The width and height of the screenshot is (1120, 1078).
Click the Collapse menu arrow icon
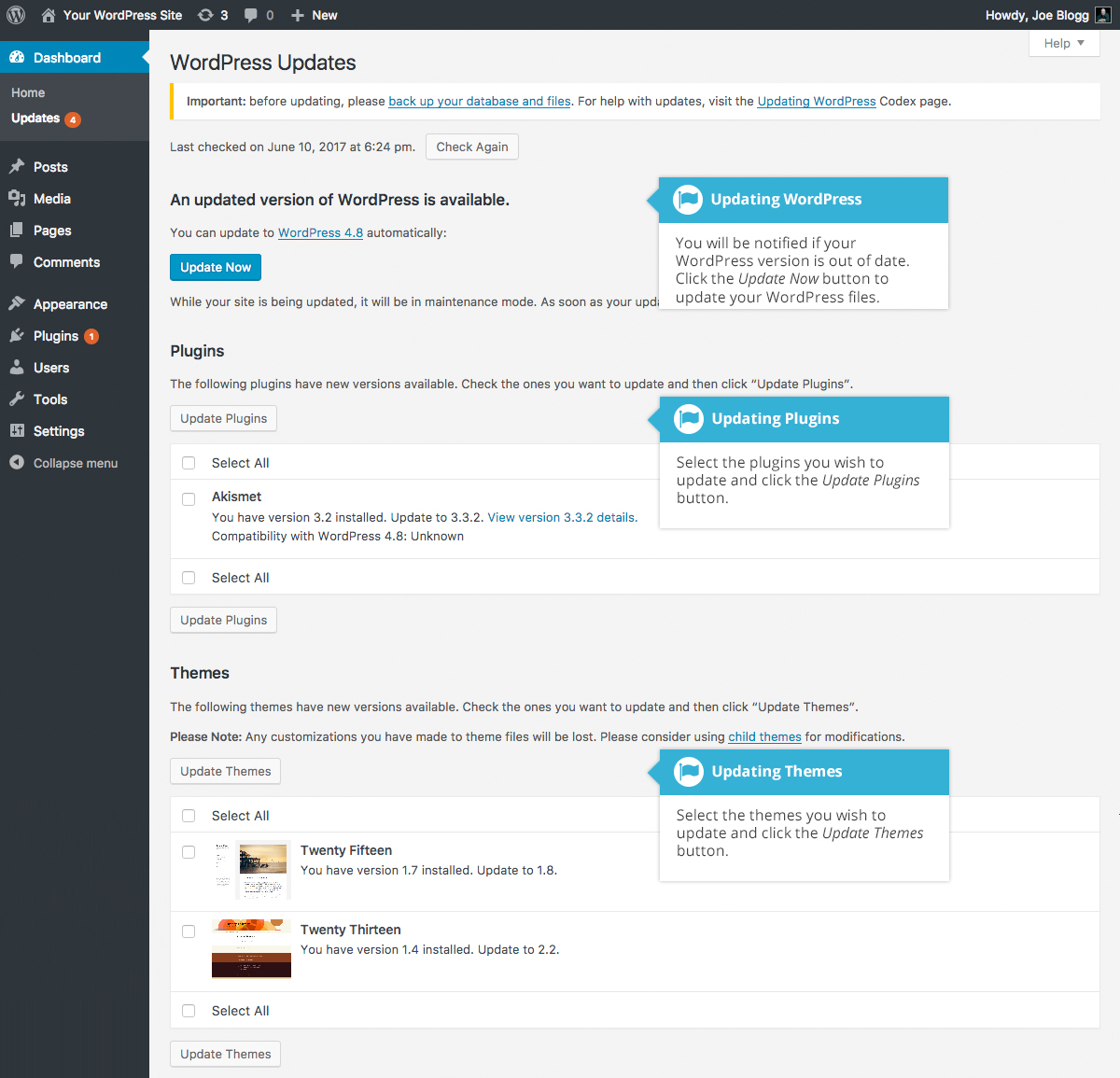(x=17, y=462)
